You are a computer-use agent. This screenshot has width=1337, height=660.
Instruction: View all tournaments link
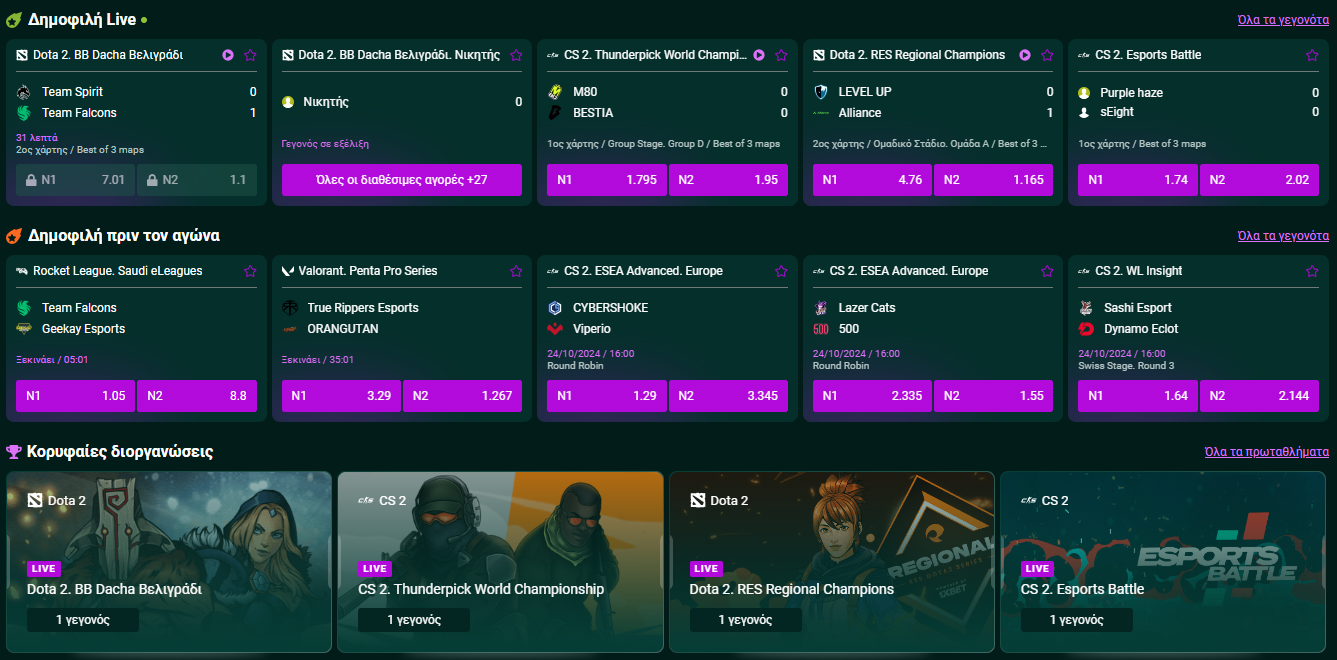coord(1267,452)
